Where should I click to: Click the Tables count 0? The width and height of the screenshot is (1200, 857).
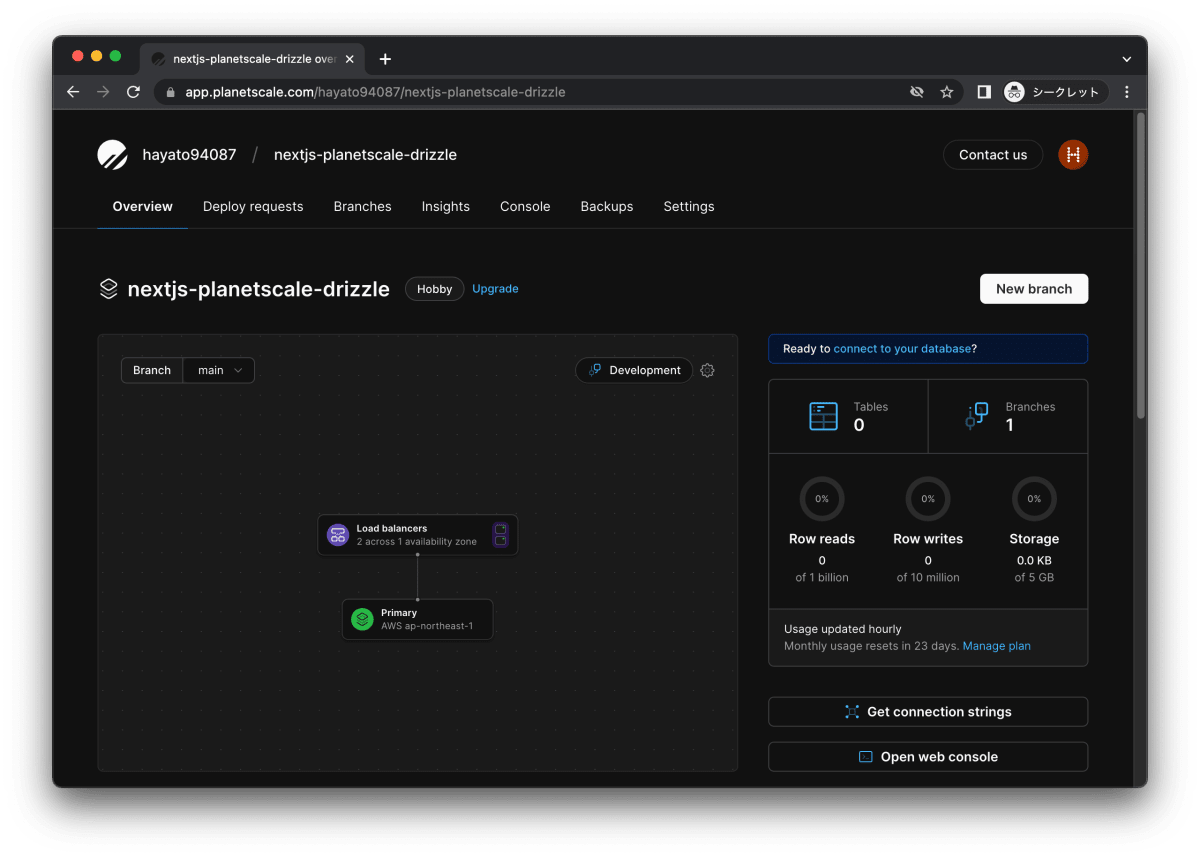(x=859, y=425)
